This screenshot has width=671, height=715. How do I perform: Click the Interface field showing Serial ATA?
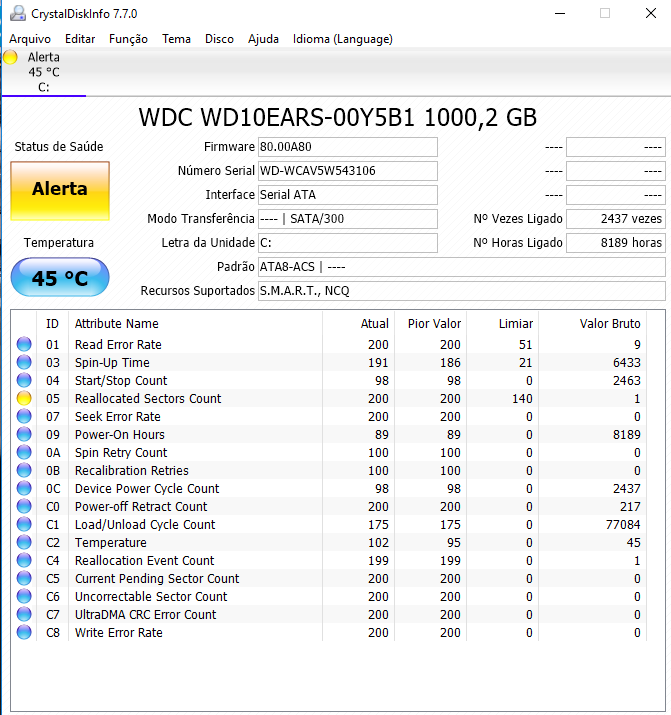(348, 195)
